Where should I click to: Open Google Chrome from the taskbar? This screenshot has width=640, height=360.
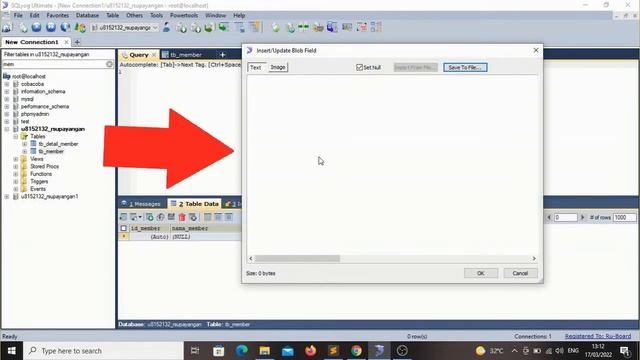click(x=356, y=351)
